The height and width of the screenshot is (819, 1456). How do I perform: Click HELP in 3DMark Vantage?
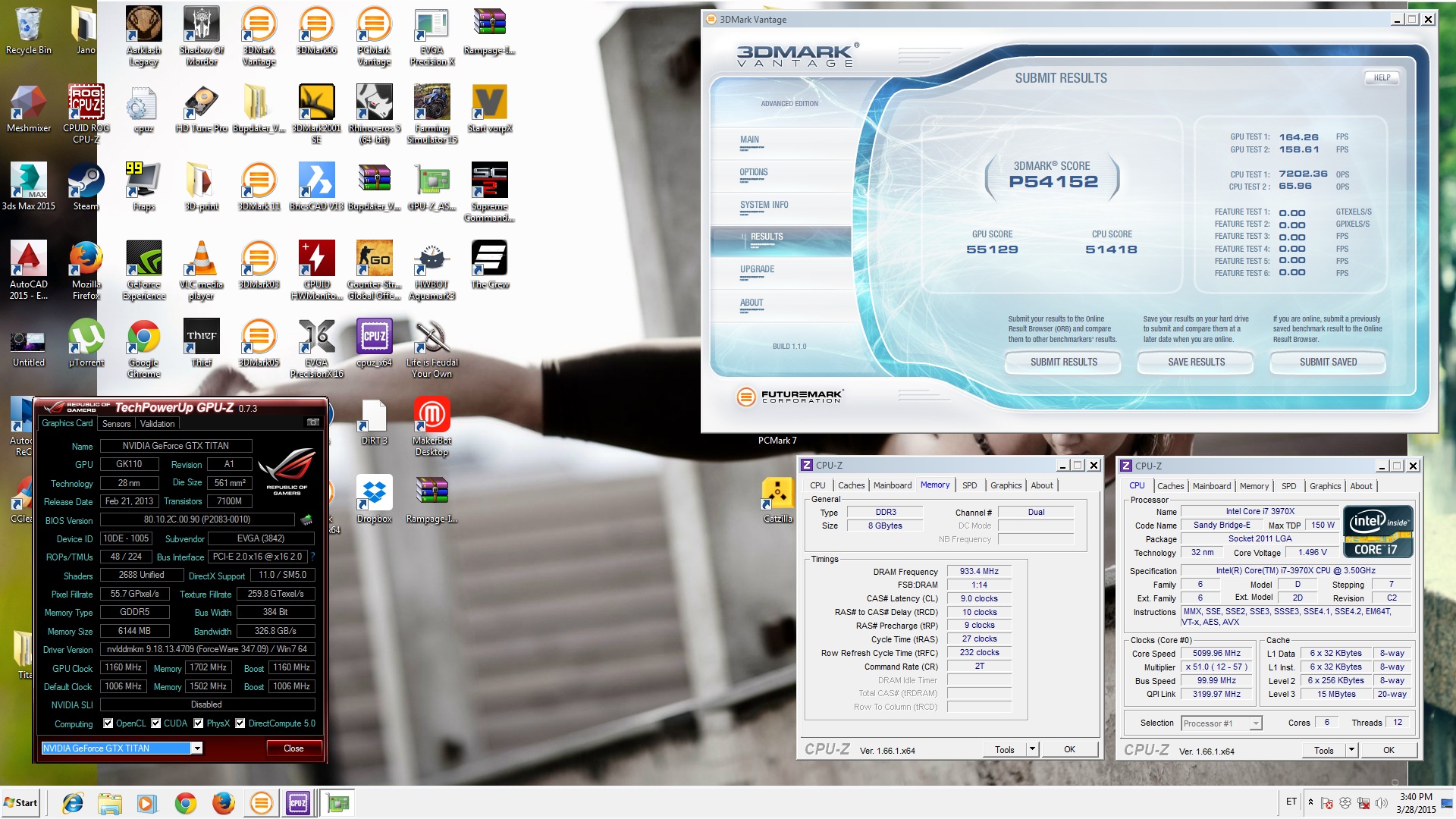(x=1382, y=78)
